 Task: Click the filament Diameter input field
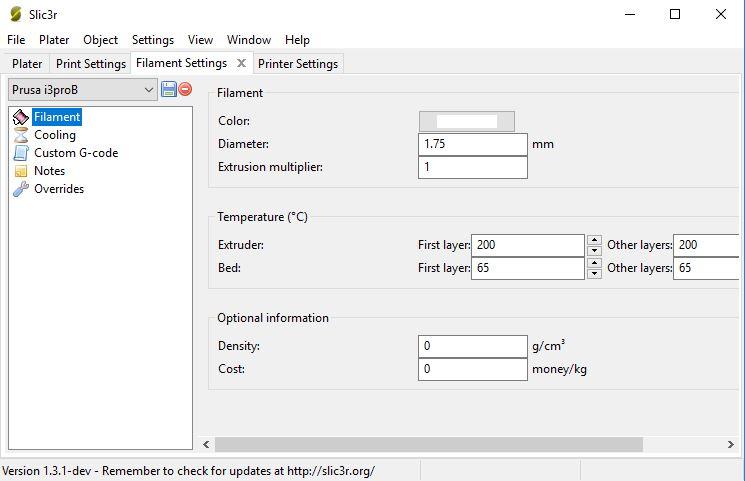click(x=472, y=144)
